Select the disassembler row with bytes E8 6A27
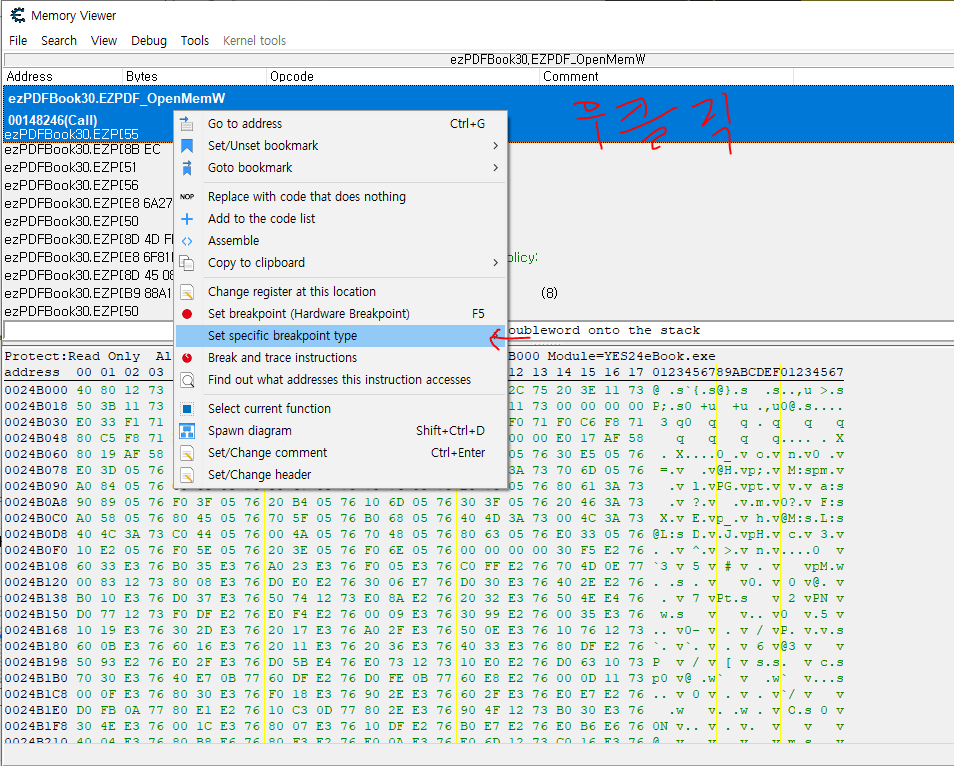The height and width of the screenshot is (766, 954). [x=89, y=203]
